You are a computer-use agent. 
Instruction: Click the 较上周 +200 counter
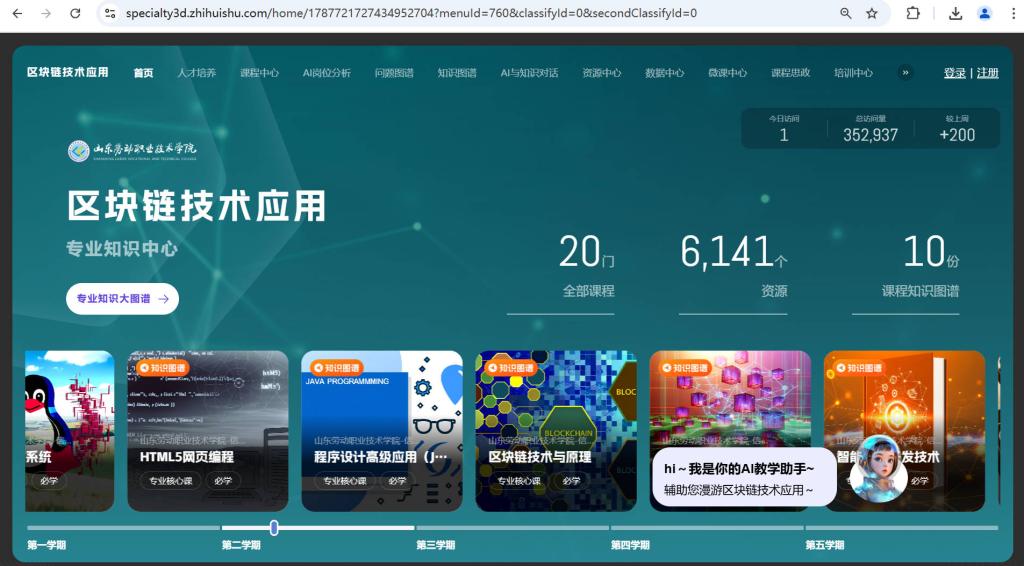(x=957, y=129)
